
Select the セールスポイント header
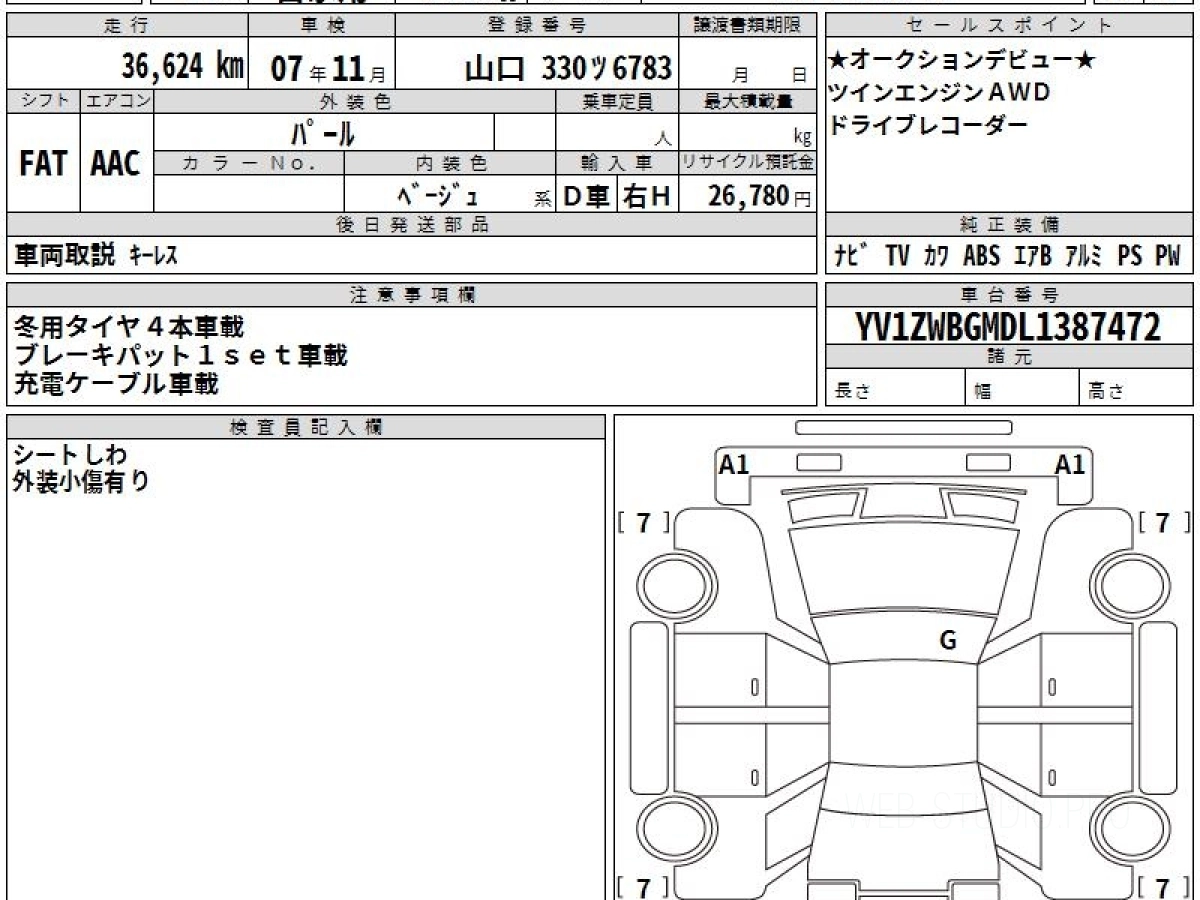(1010, 26)
